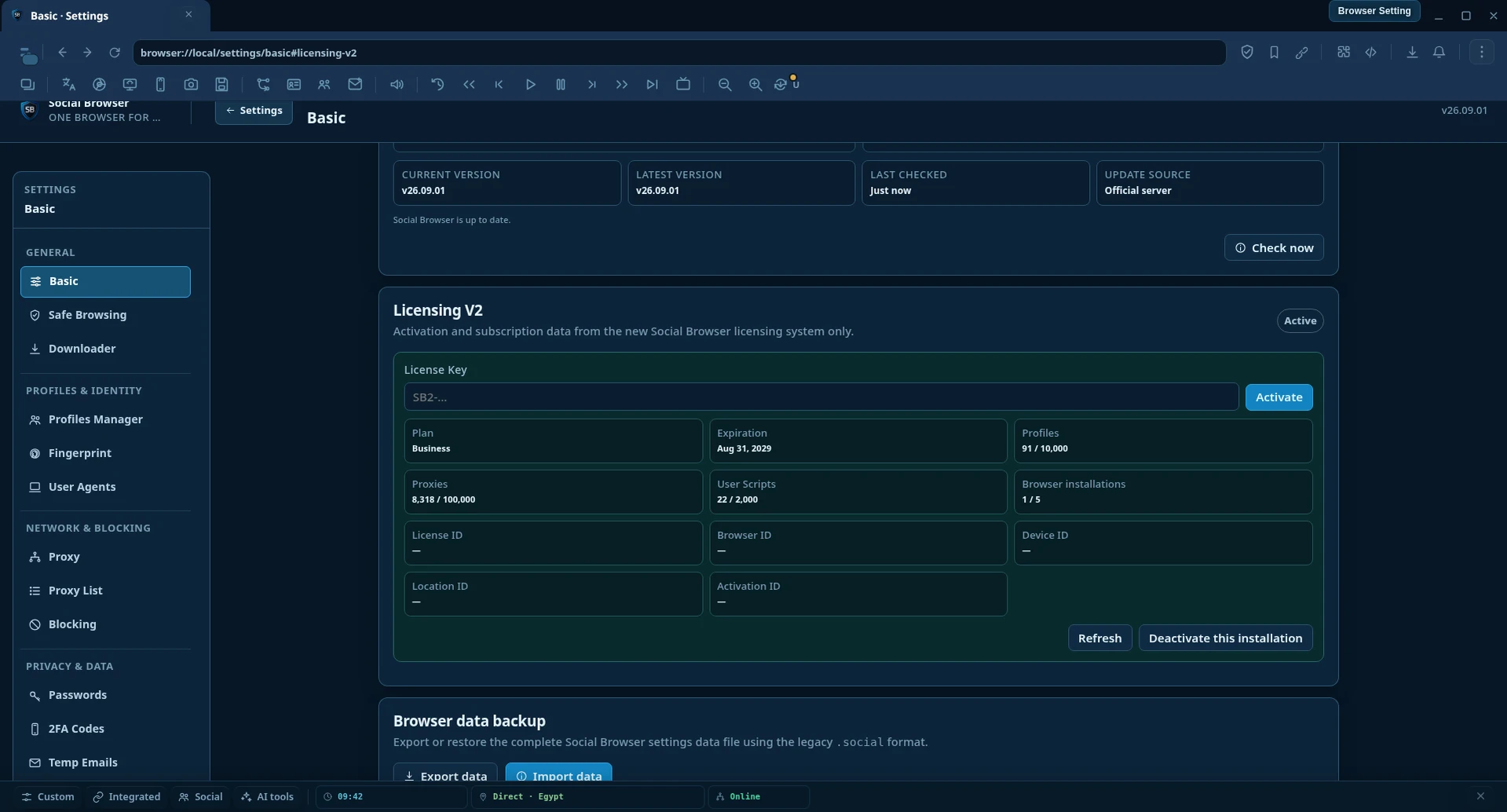Screen dimensions: 1507x812
Task: Click the zoom in magnifier icon
Action: point(755,84)
